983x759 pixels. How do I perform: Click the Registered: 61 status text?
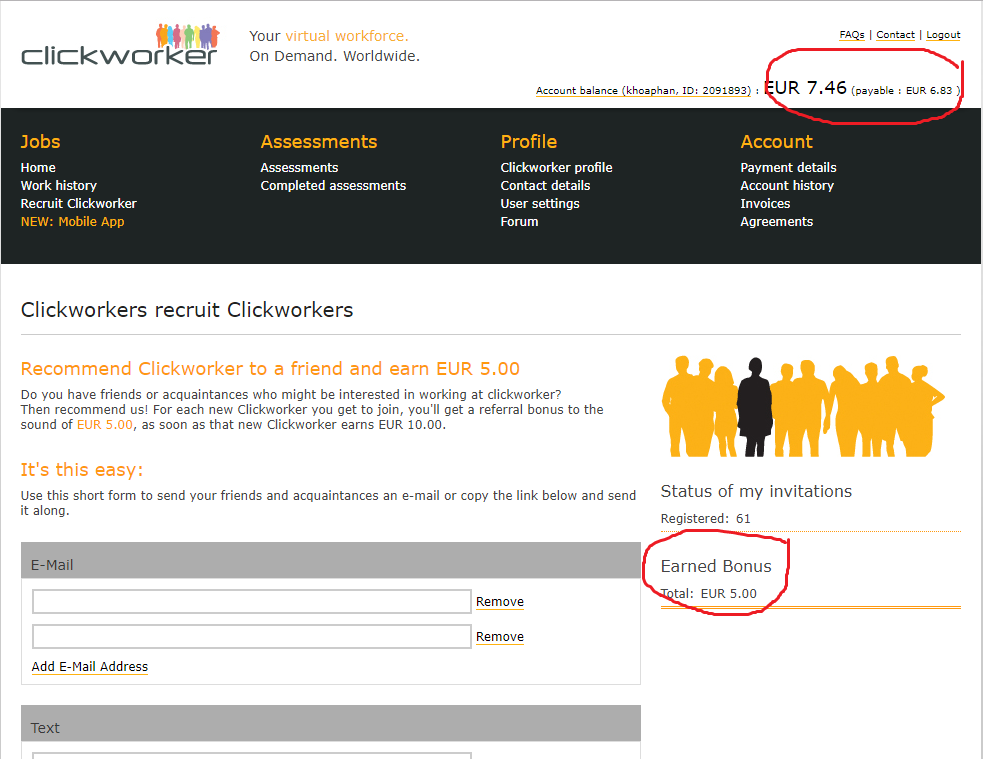[705, 519]
